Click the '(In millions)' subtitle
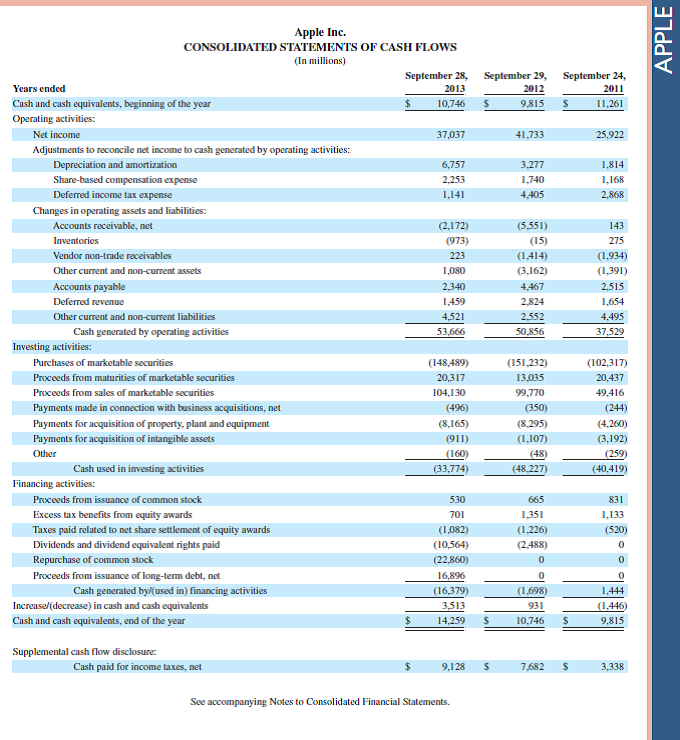The width and height of the screenshot is (680, 740). click(320, 61)
